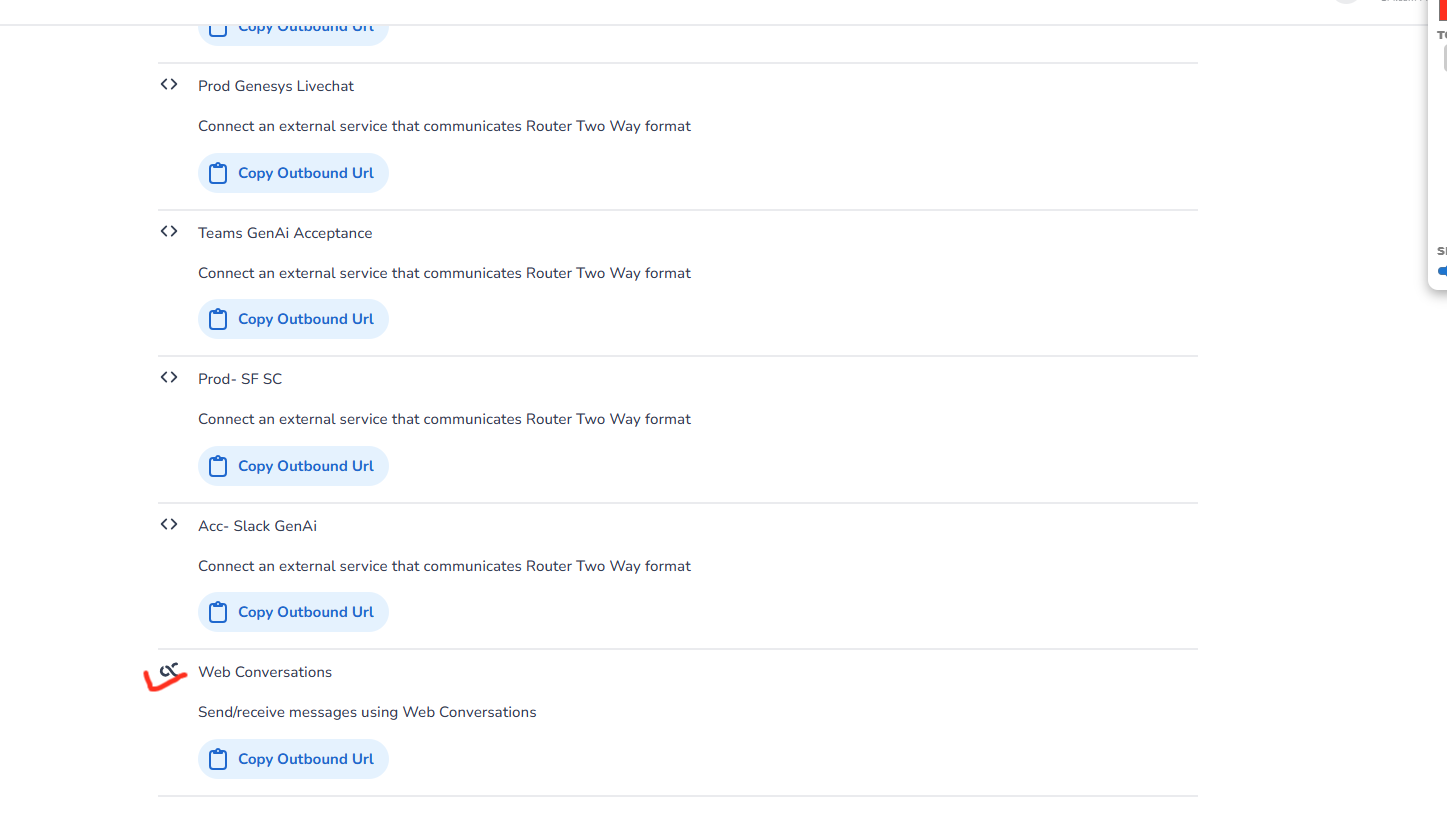1447x827 pixels.
Task: Select the "Teams GenAi Acceptance" integration name
Action: pos(285,233)
